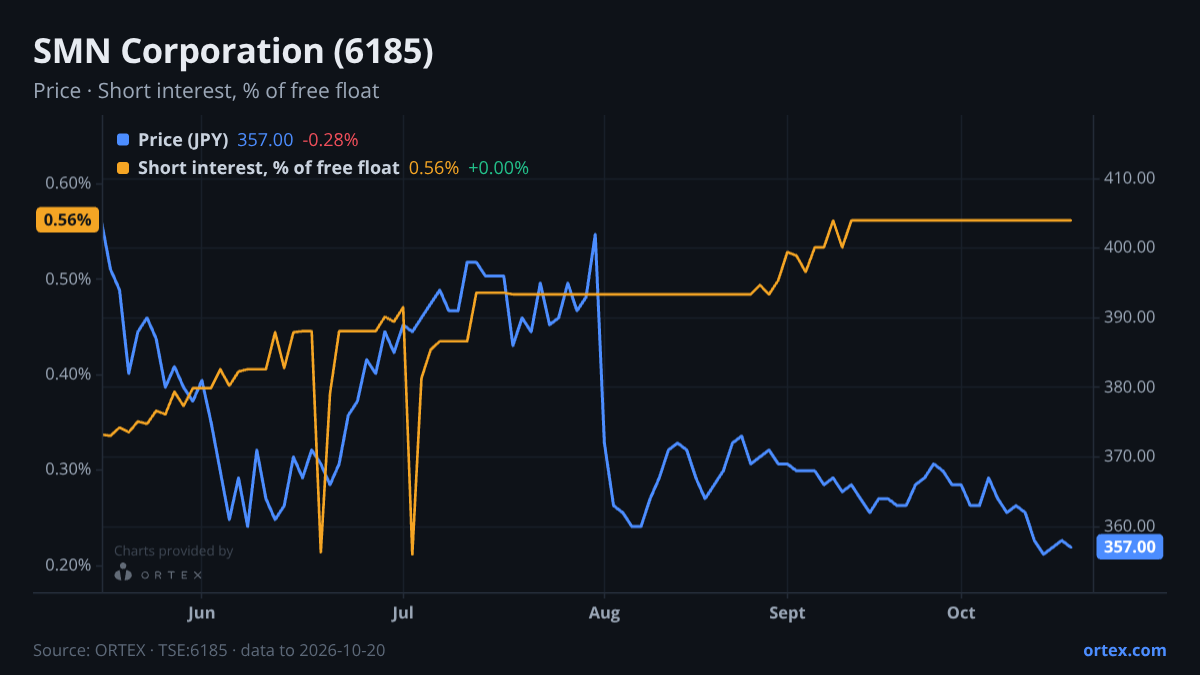
Task: Click the 0.60% left axis label
Action: coord(69,183)
